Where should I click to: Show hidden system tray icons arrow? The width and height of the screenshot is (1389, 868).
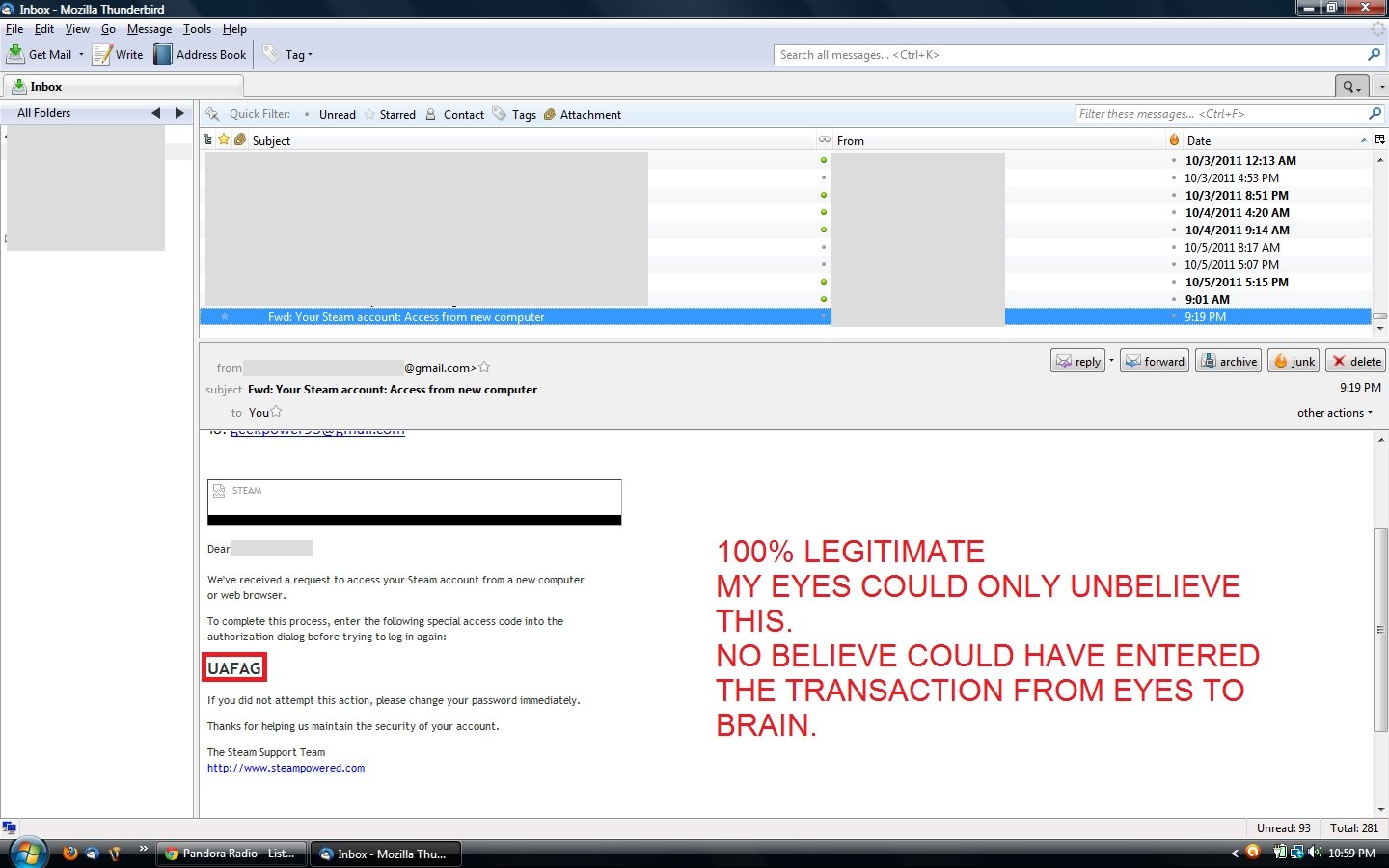[1235, 853]
